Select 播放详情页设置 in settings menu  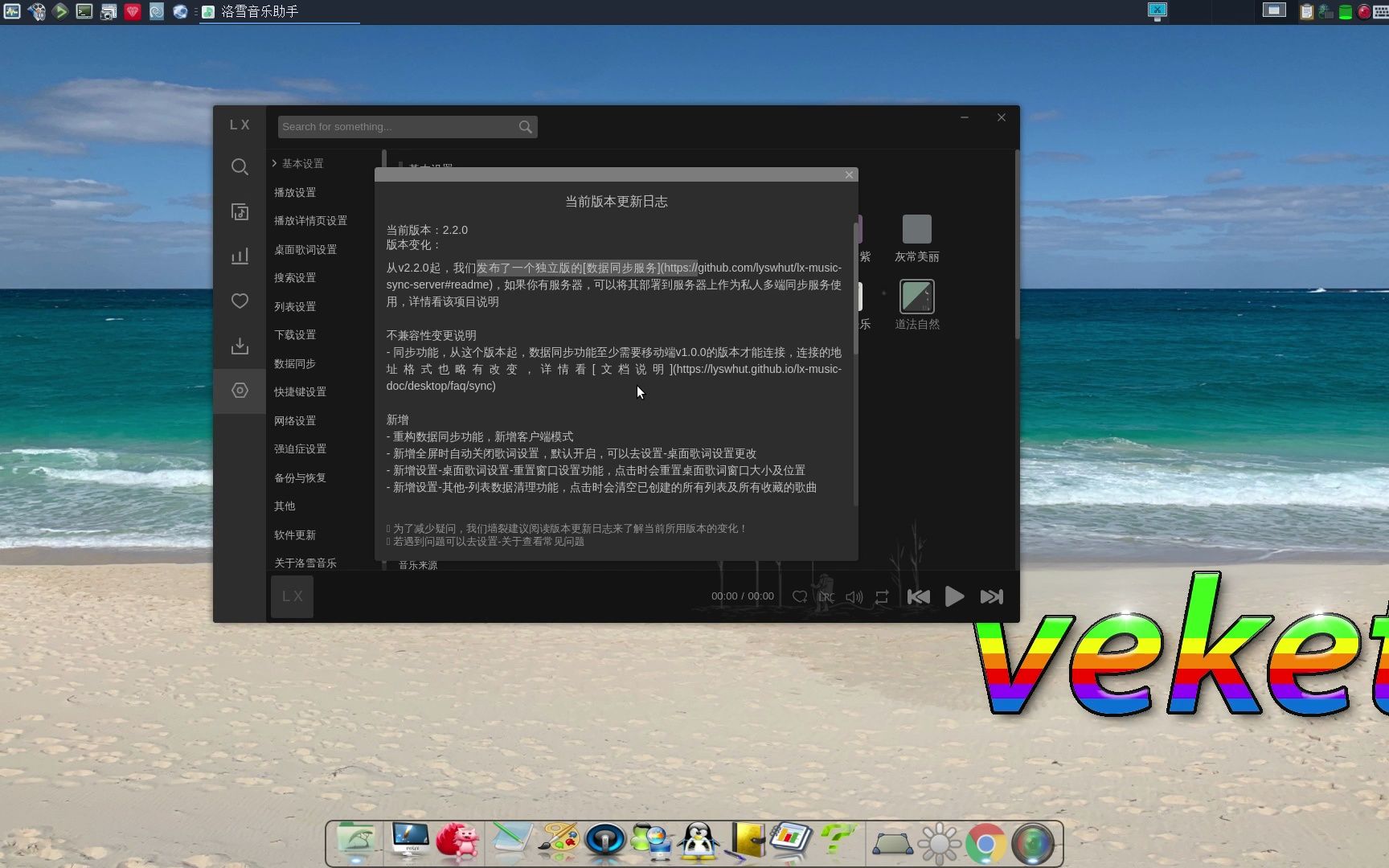(310, 220)
